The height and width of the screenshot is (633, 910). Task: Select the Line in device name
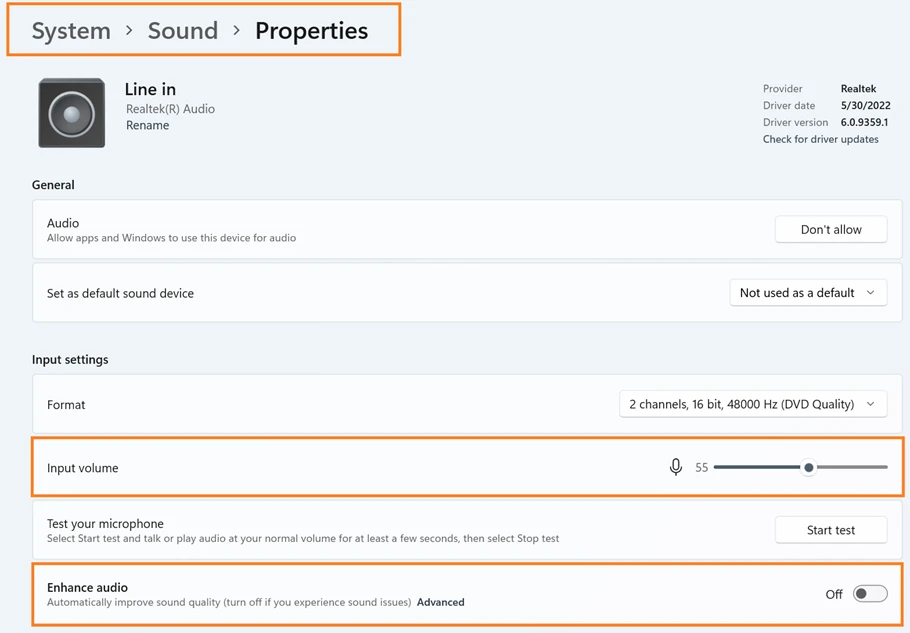(150, 90)
